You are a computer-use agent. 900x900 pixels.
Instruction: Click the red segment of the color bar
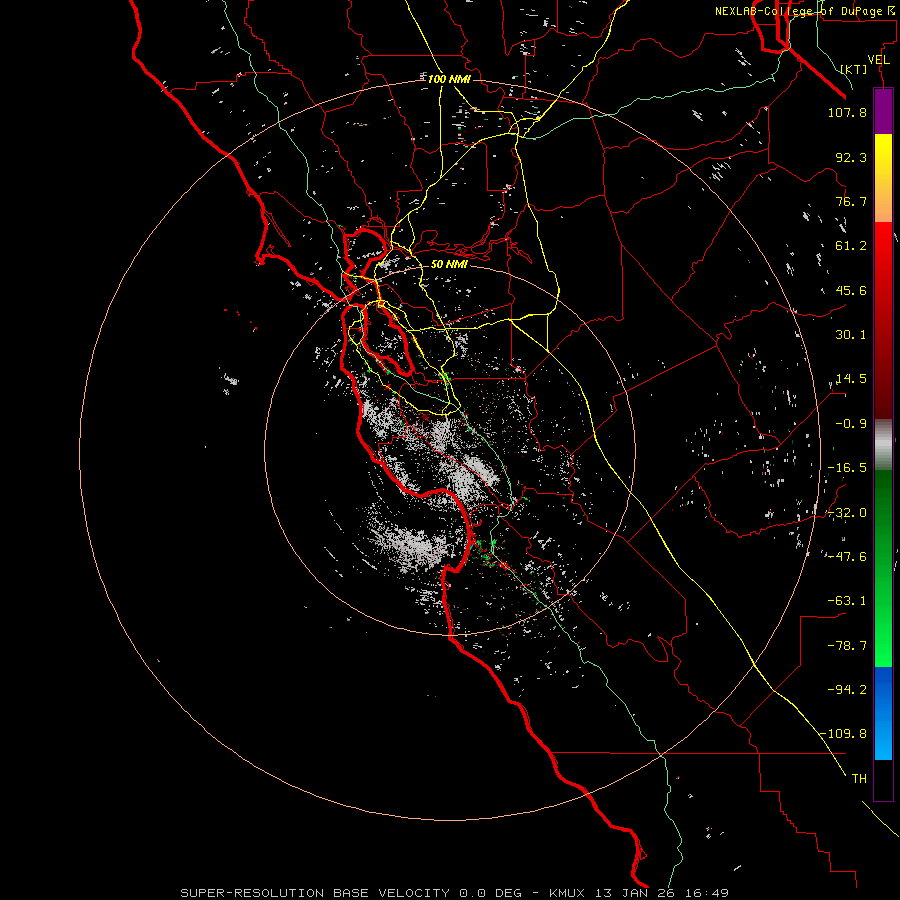coord(883,320)
